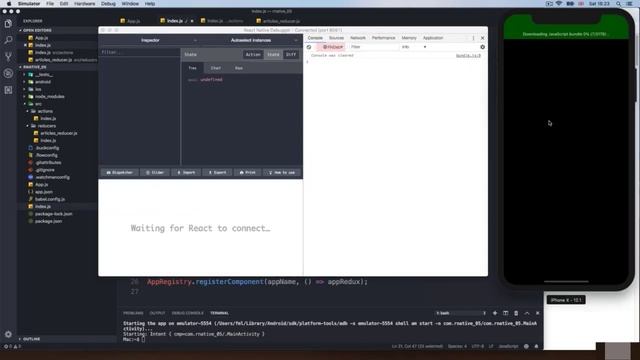Open the Memory tab in DevTools
This screenshot has height=360, width=640.
409,38
